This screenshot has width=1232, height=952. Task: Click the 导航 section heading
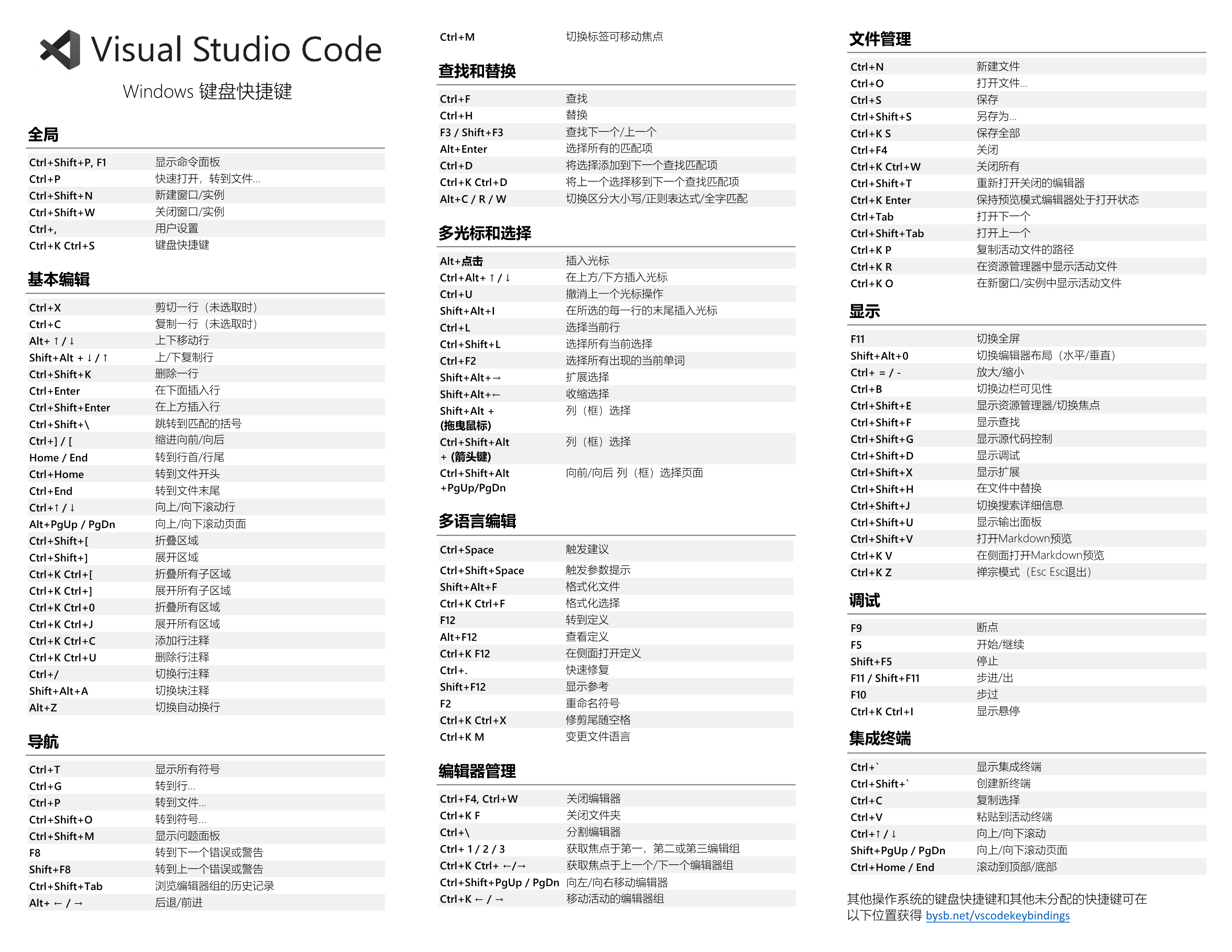pos(43,742)
